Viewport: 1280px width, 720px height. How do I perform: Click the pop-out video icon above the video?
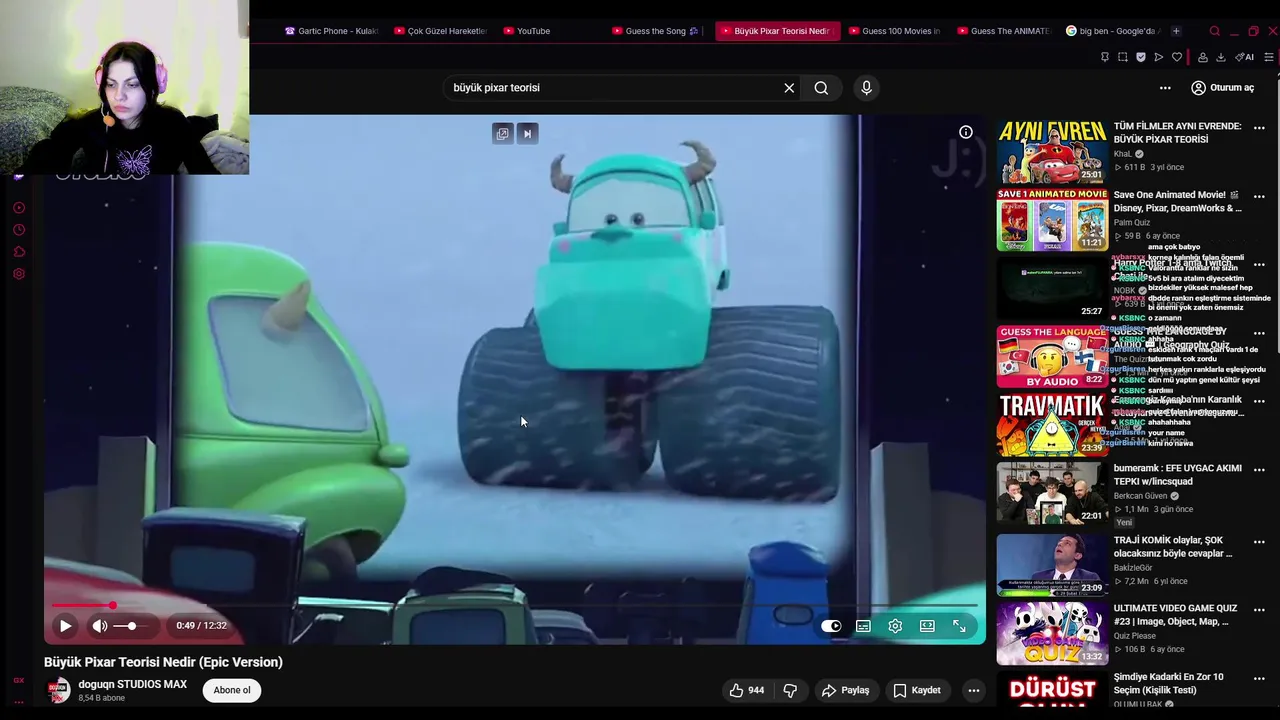pos(502,133)
